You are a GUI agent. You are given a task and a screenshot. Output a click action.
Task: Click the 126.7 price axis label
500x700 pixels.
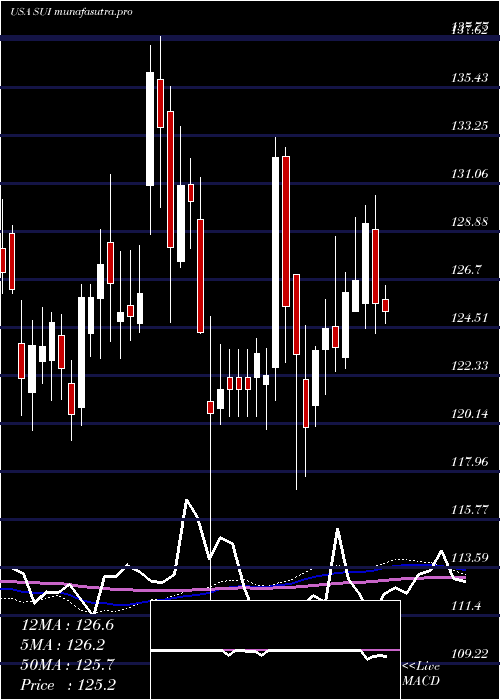click(467, 270)
